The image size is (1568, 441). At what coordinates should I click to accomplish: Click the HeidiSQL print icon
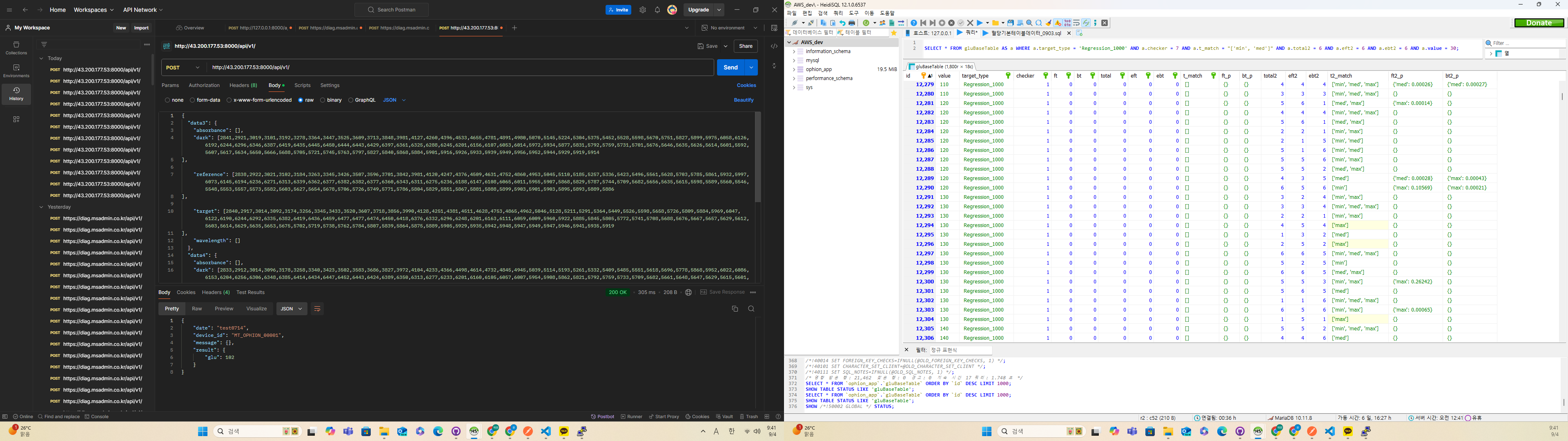[852, 23]
